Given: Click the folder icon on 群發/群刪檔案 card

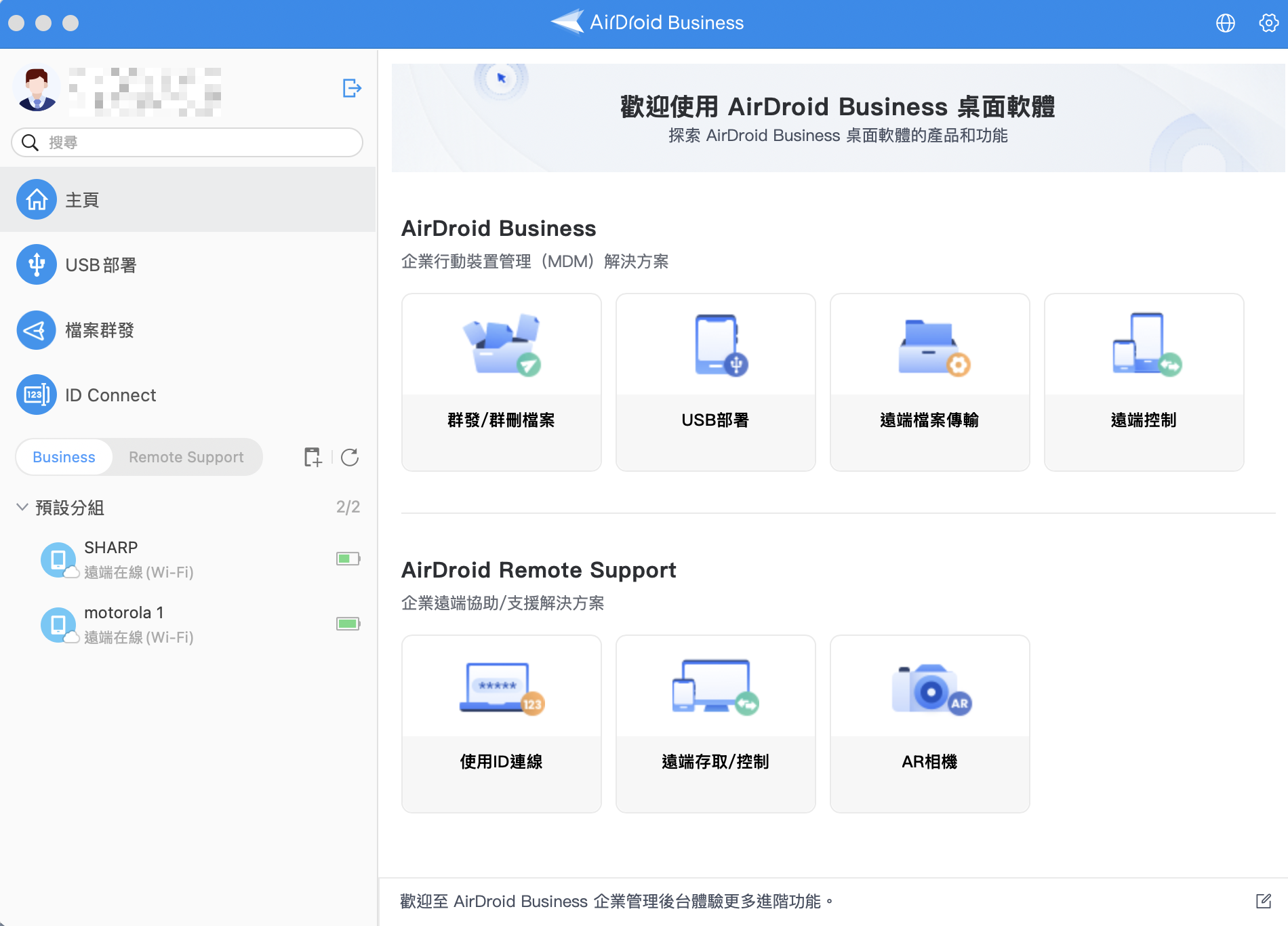Looking at the screenshot, I should tap(502, 344).
